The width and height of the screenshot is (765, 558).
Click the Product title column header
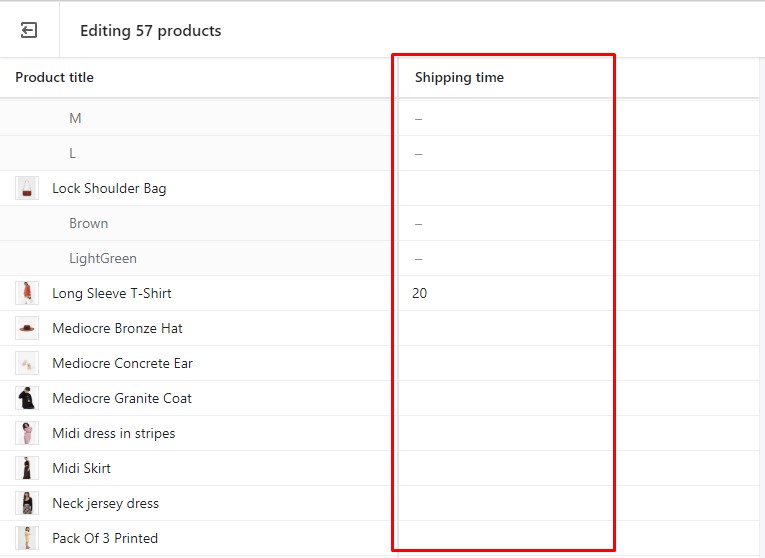point(55,78)
